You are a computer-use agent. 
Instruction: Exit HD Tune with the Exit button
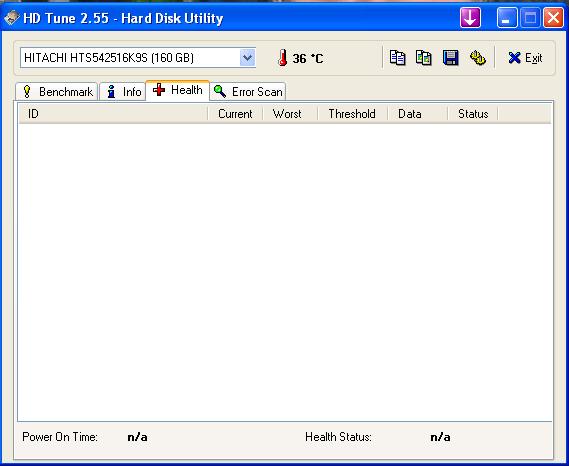525,58
